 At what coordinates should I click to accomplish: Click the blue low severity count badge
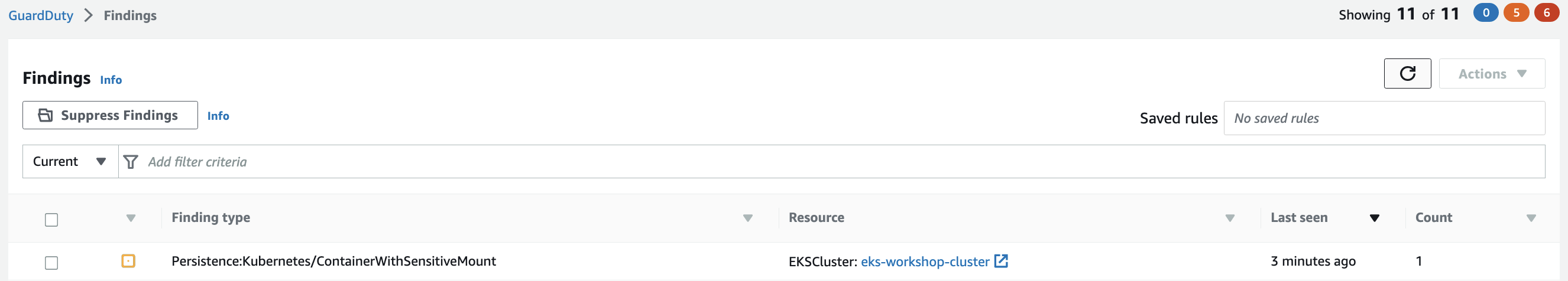tap(1485, 13)
